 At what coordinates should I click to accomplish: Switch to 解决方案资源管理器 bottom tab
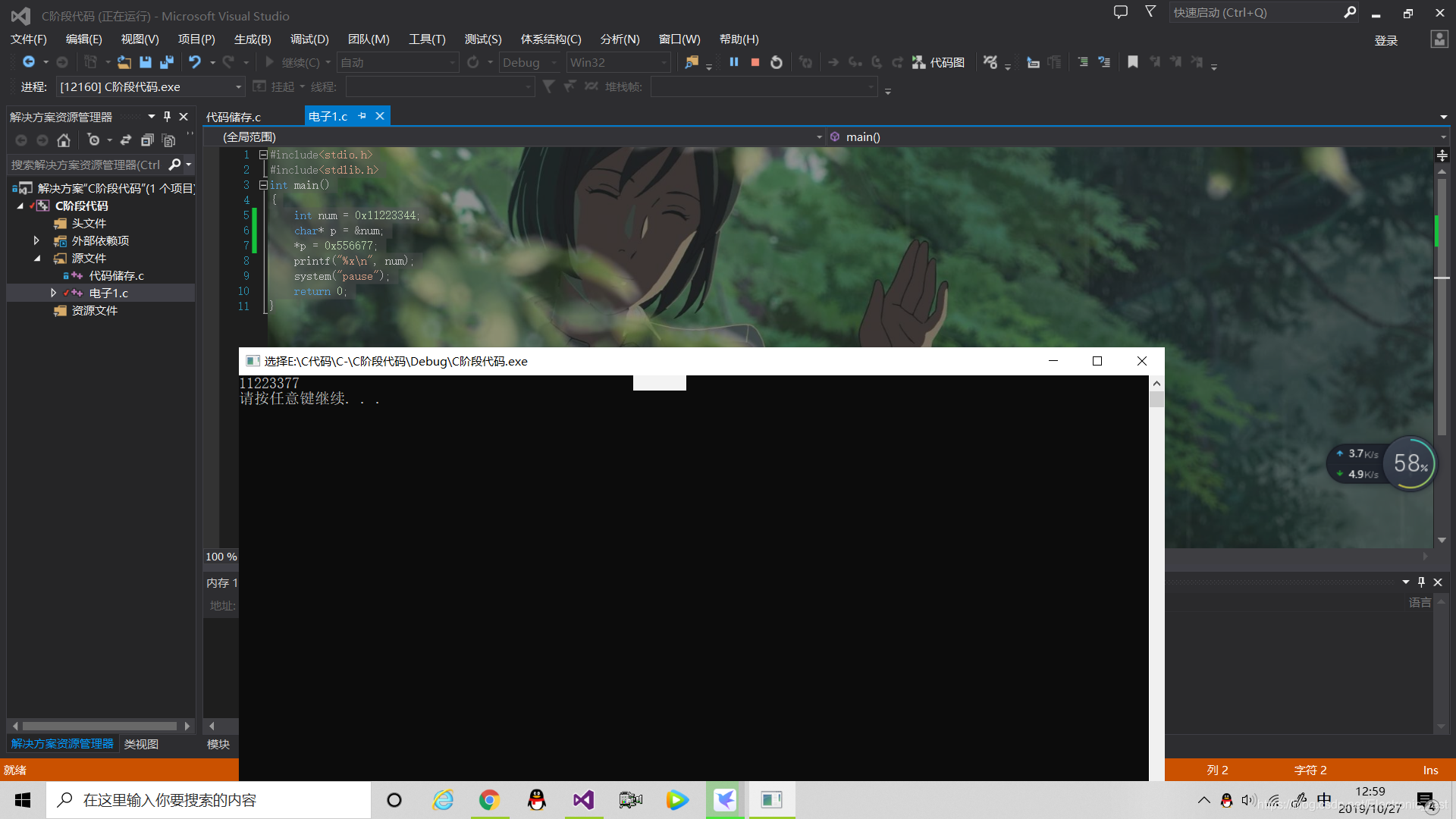tap(62, 744)
